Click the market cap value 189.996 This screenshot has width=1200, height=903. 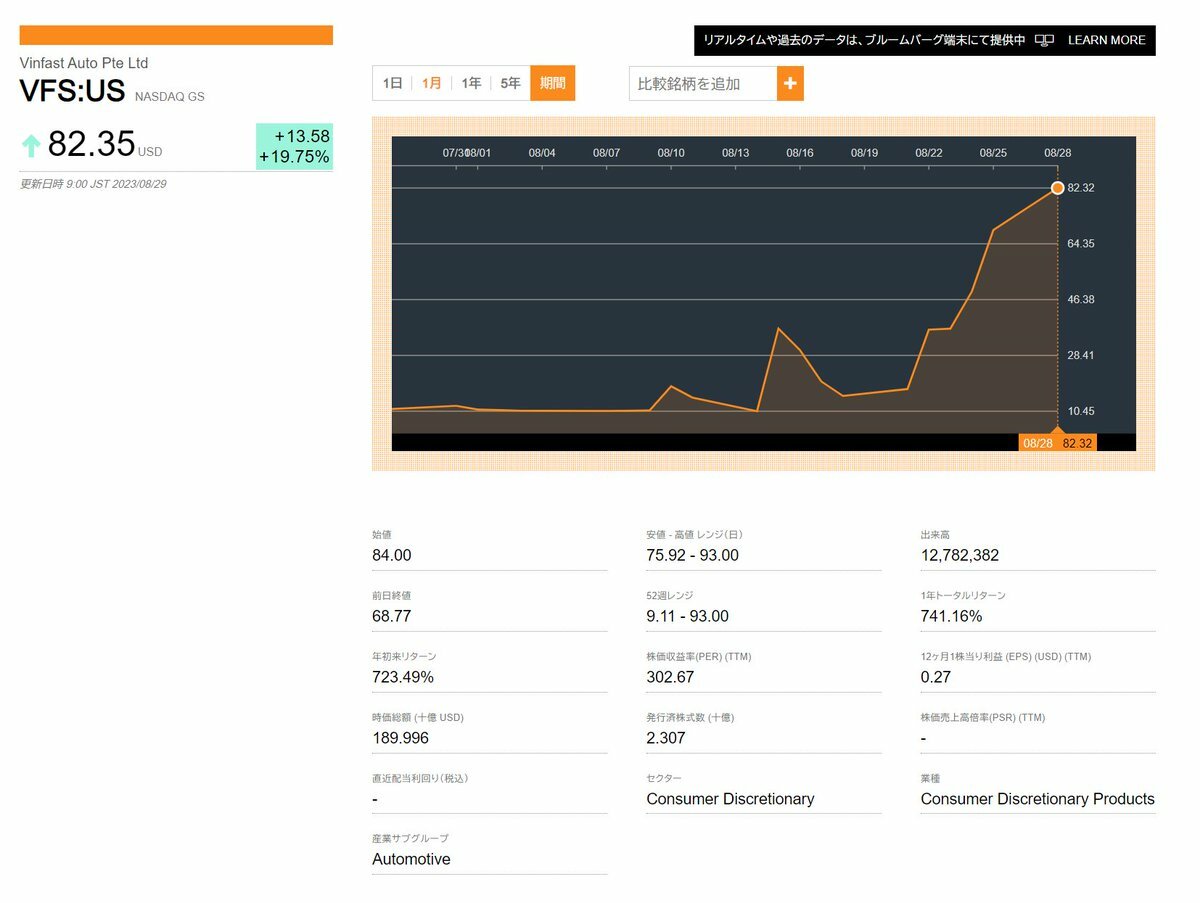coord(401,738)
